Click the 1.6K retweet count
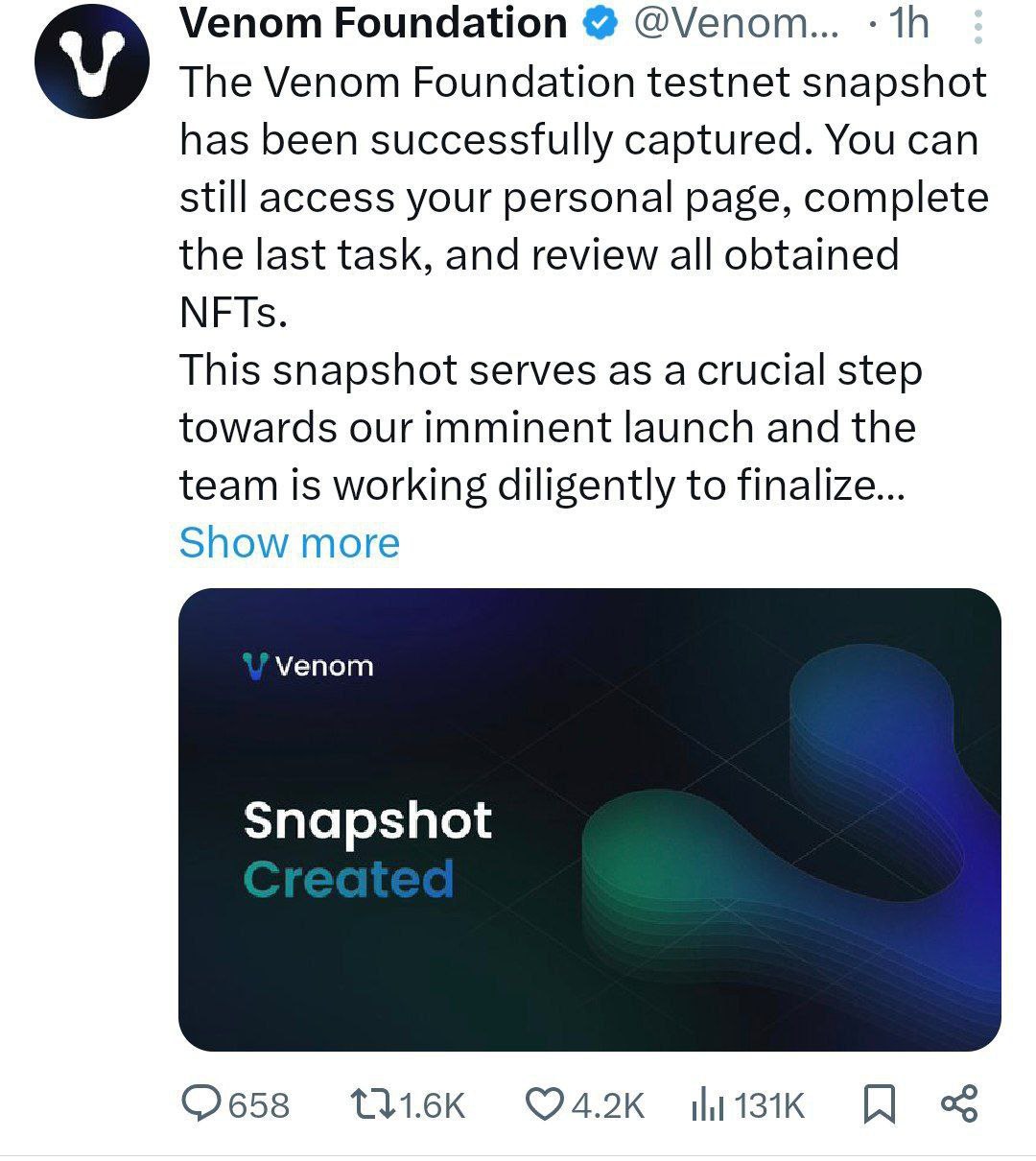 (x=432, y=1105)
